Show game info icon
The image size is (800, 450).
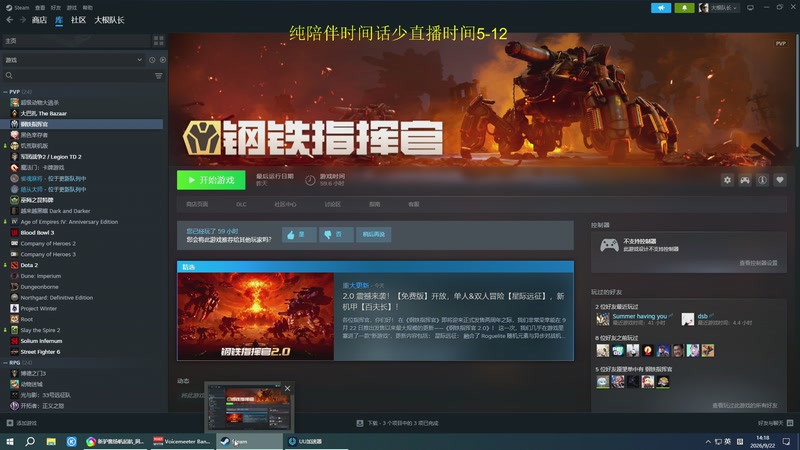click(762, 180)
